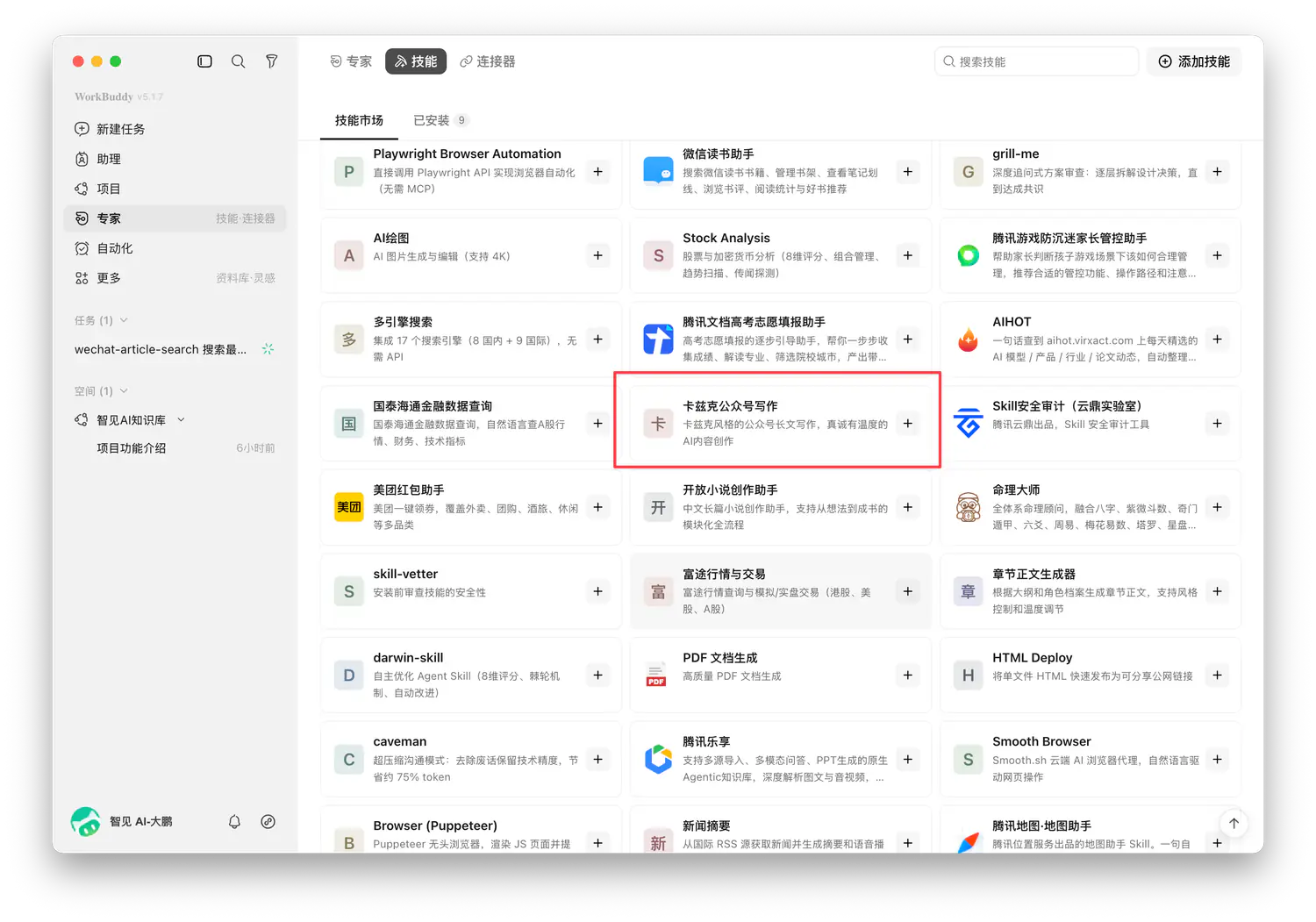Add the HTML Deploy skill
The height and width of the screenshot is (922, 1316).
click(1217, 675)
